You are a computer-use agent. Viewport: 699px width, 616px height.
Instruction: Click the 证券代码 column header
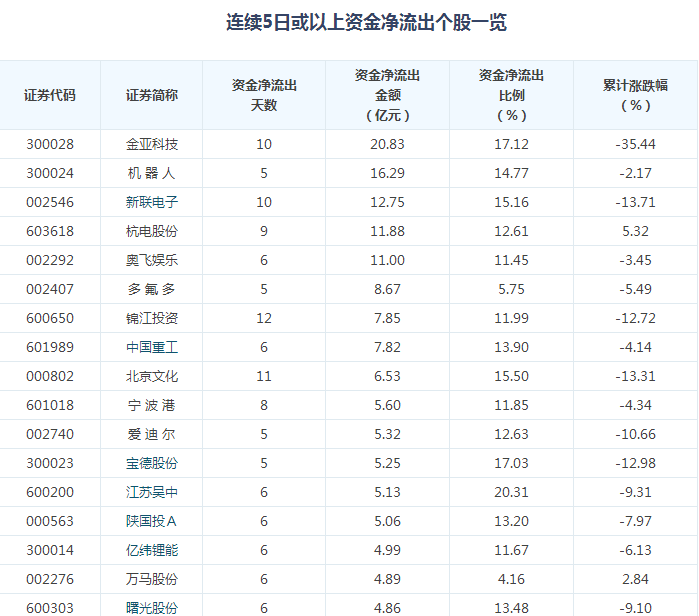[x=50, y=95]
